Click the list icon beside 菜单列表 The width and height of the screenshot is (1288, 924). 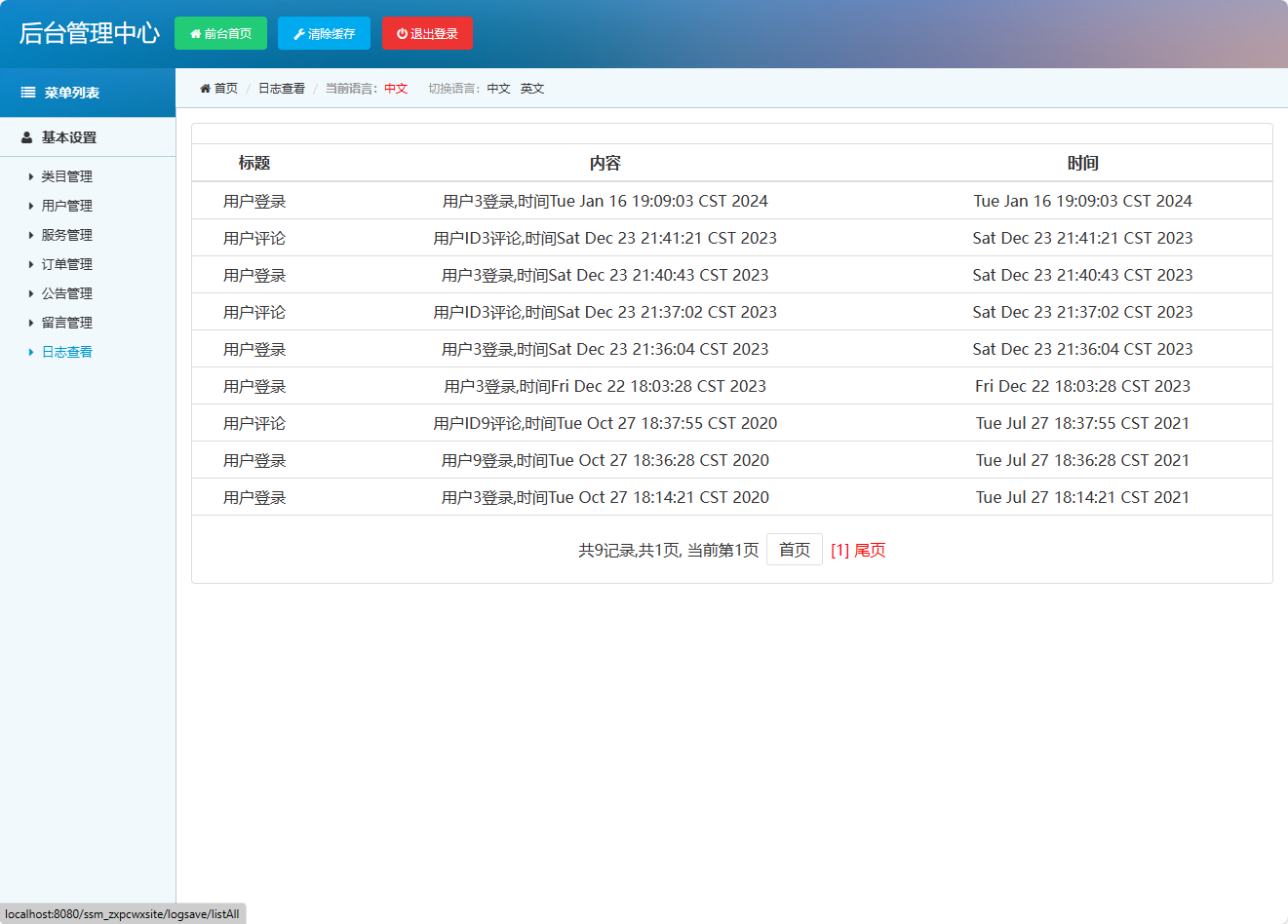click(26, 92)
